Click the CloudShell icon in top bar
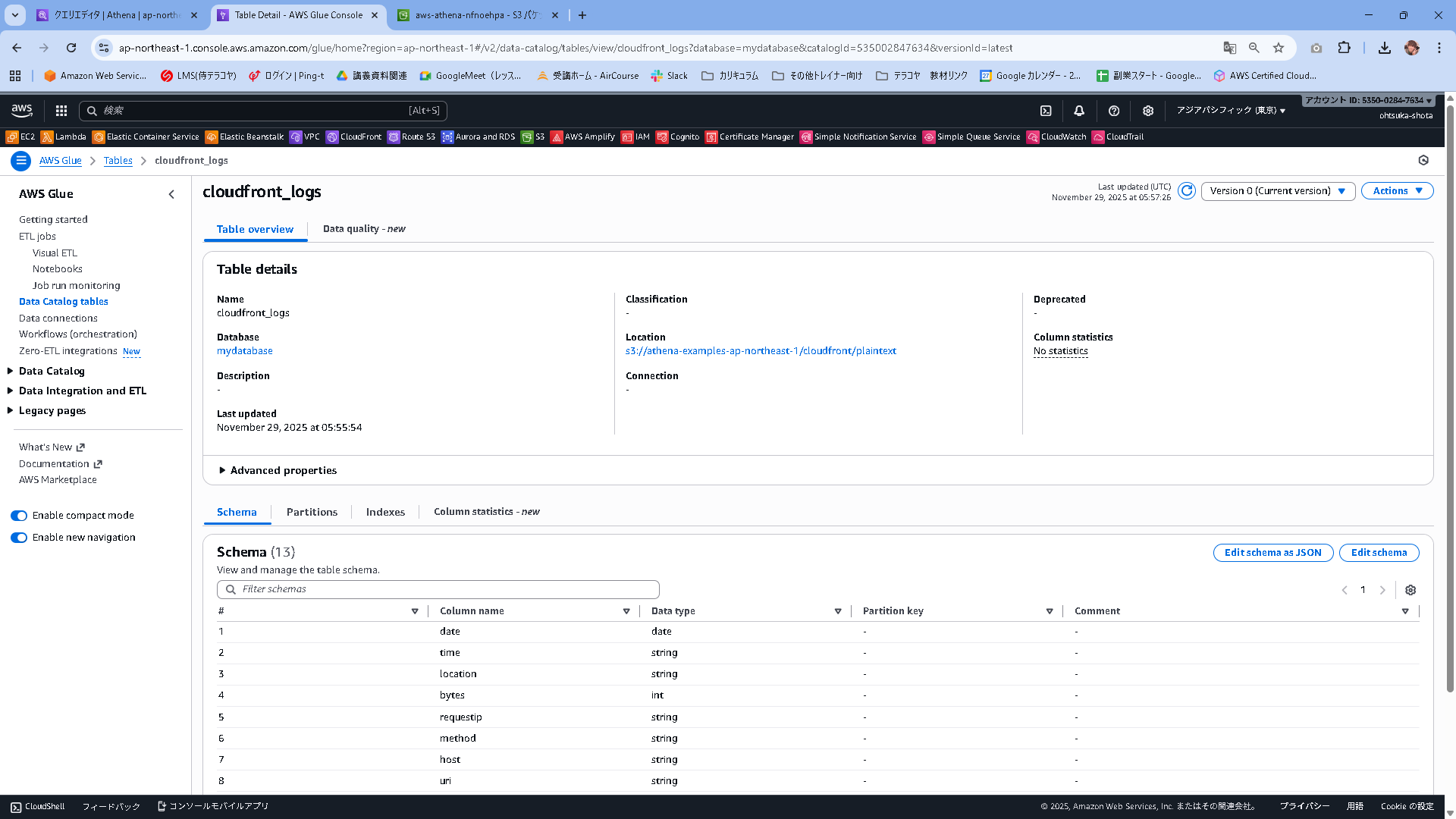1456x819 pixels. pyautogui.click(x=1046, y=111)
